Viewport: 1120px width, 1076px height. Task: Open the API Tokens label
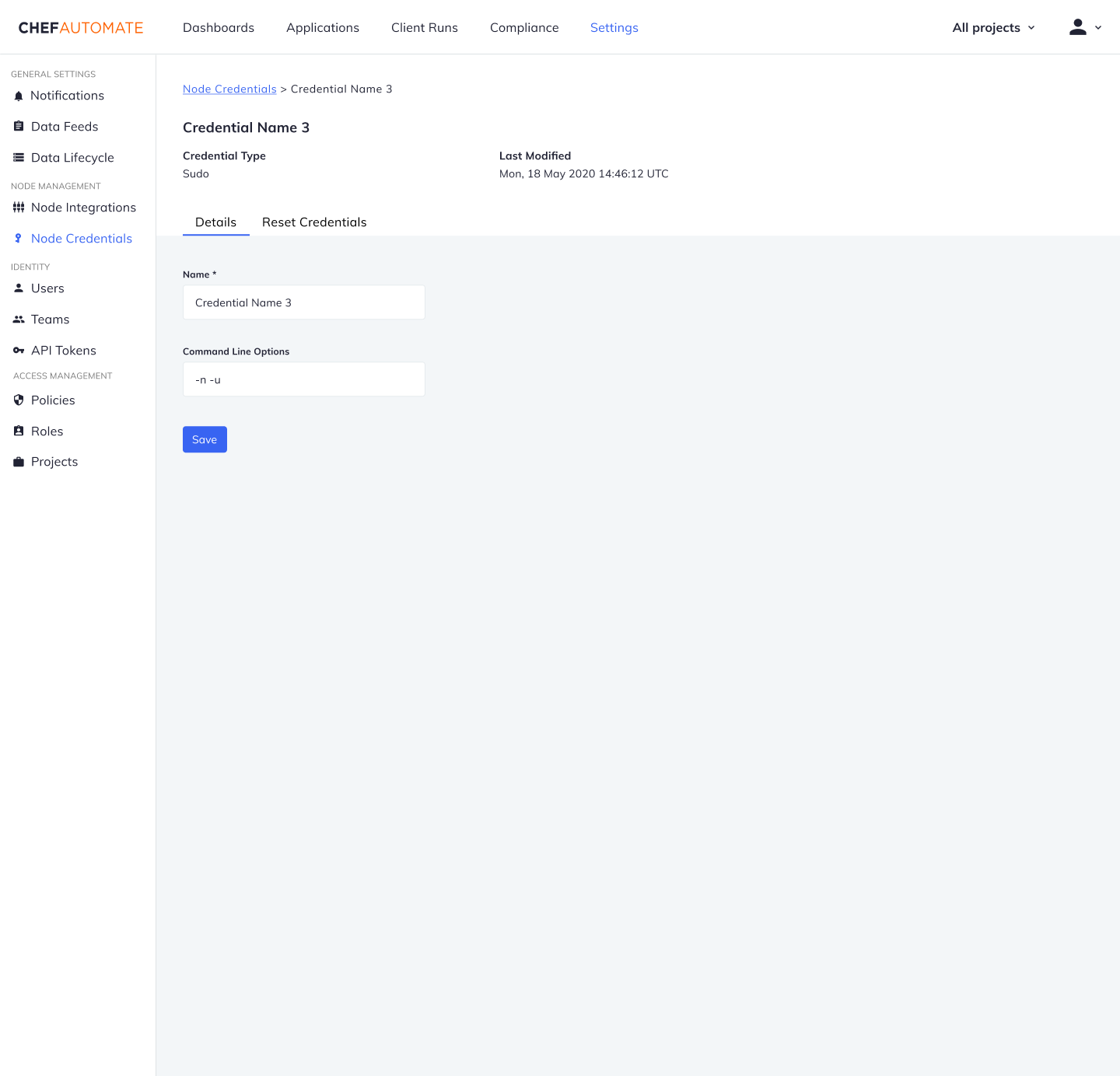pos(64,351)
